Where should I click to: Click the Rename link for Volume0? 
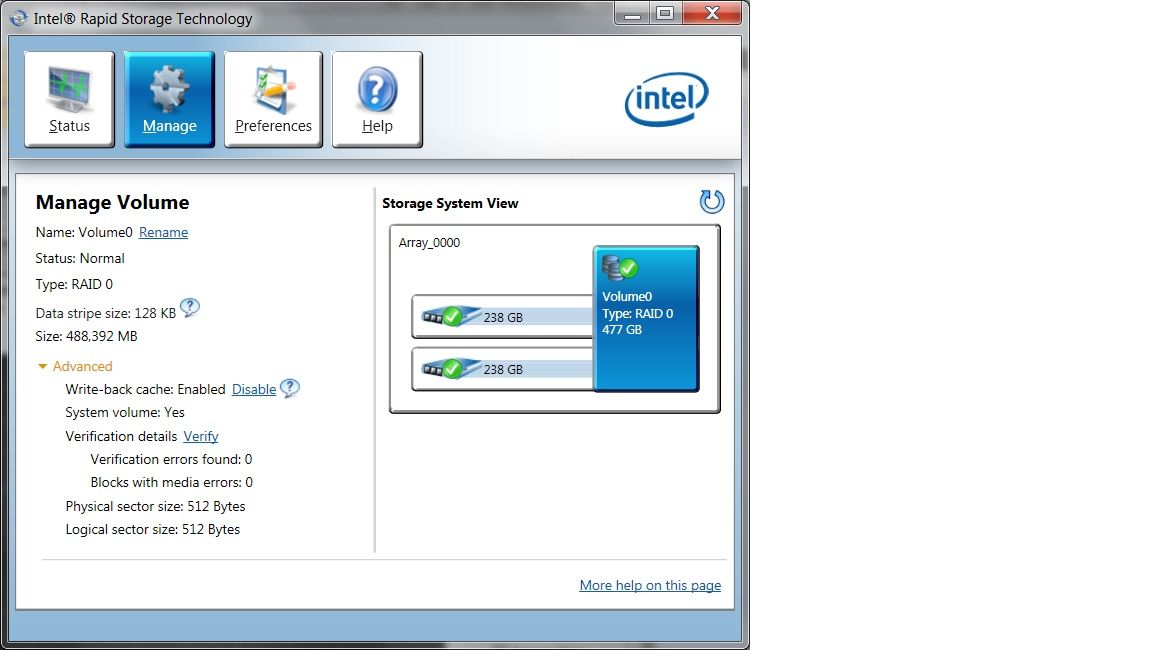click(x=163, y=232)
